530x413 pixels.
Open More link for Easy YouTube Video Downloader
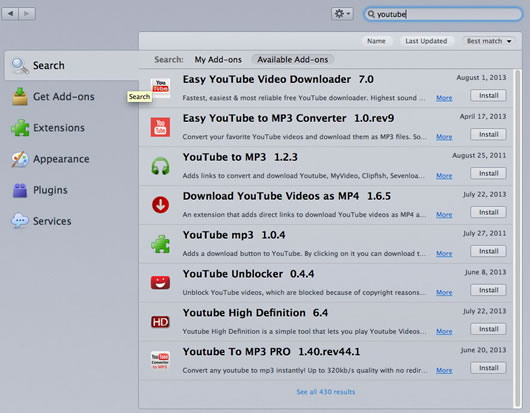444,98
